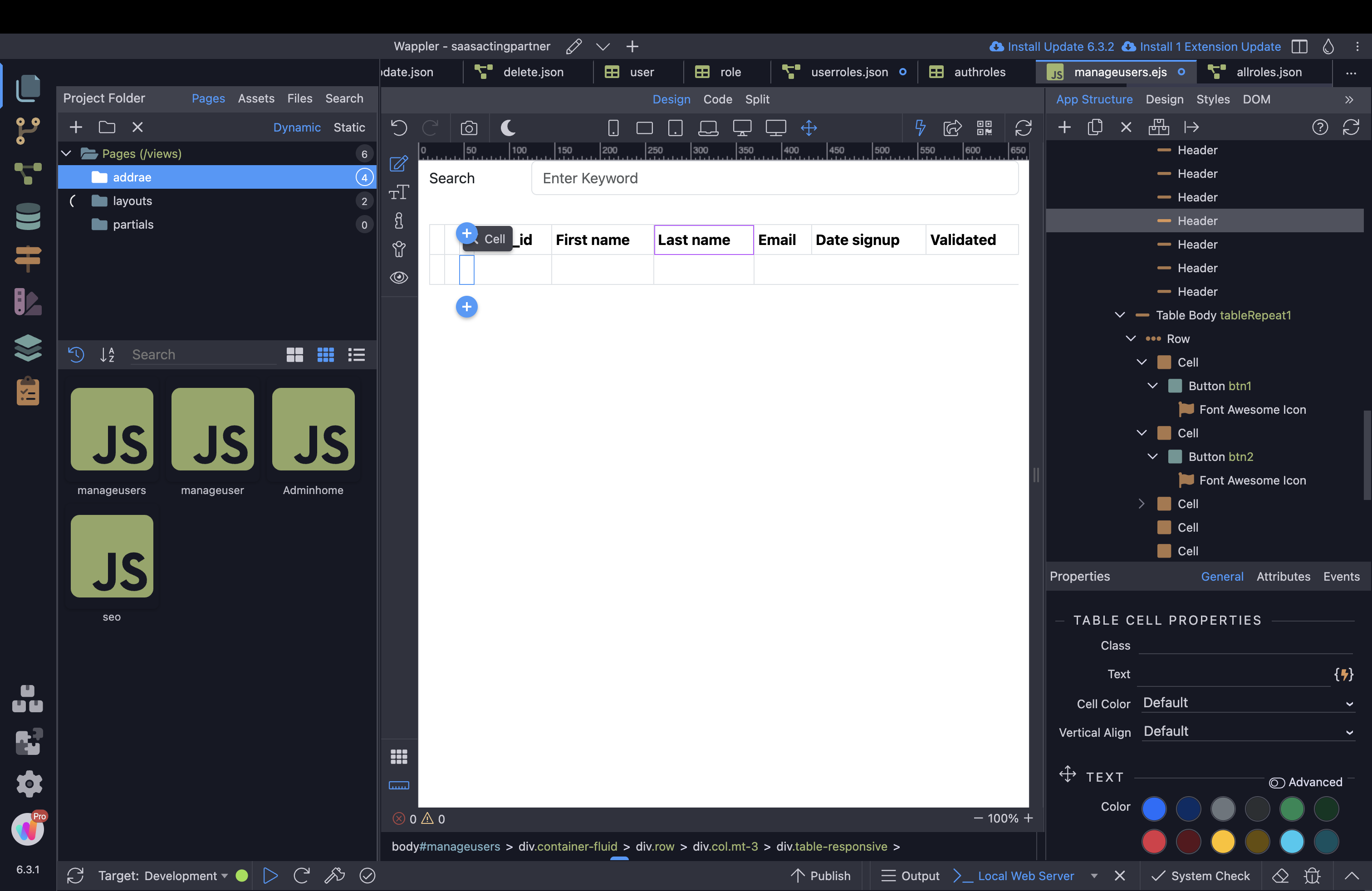Open the Git branch manager in the sidebar

[28, 131]
